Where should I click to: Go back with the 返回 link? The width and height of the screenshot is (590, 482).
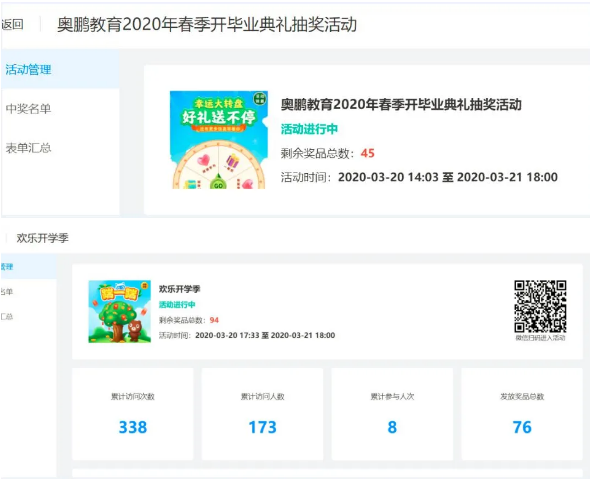point(12,24)
